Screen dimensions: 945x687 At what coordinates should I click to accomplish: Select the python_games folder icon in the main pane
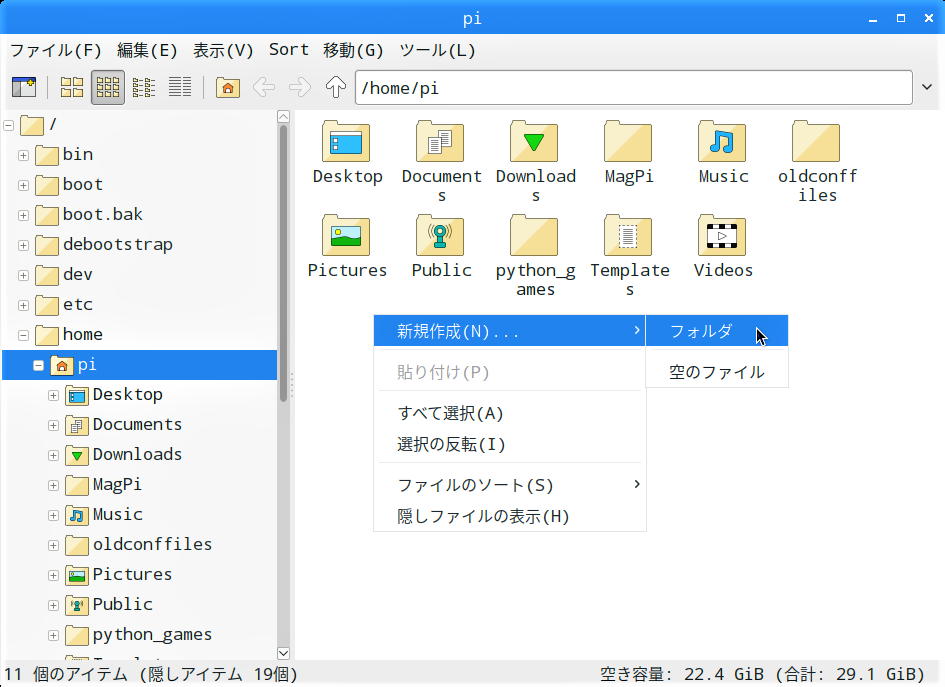pos(535,236)
